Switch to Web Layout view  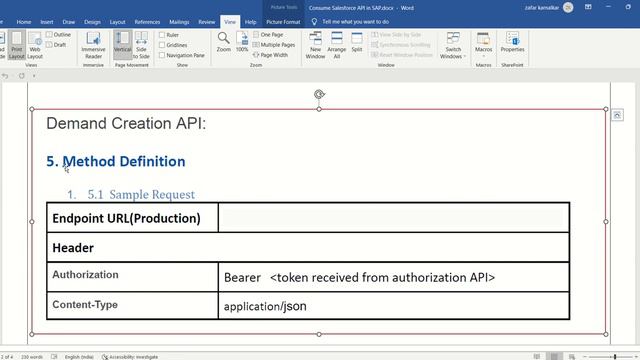coord(35,45)
